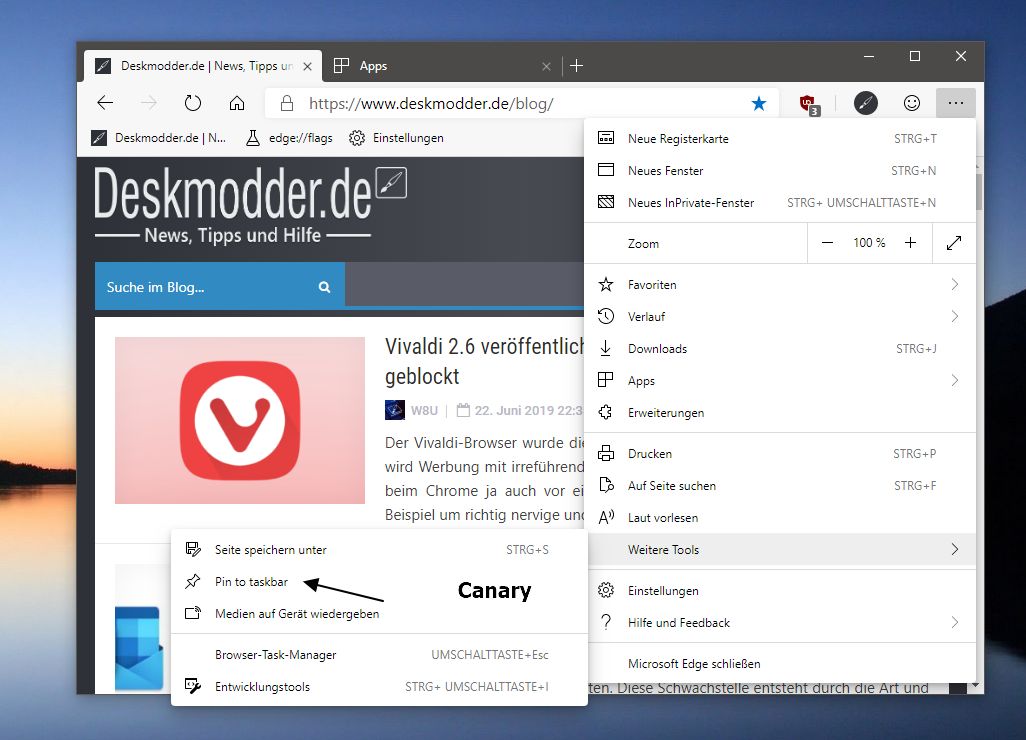1026x740 pixels.
Task: Click the W8U author avatar image
Action: click(x=395, y=410)
